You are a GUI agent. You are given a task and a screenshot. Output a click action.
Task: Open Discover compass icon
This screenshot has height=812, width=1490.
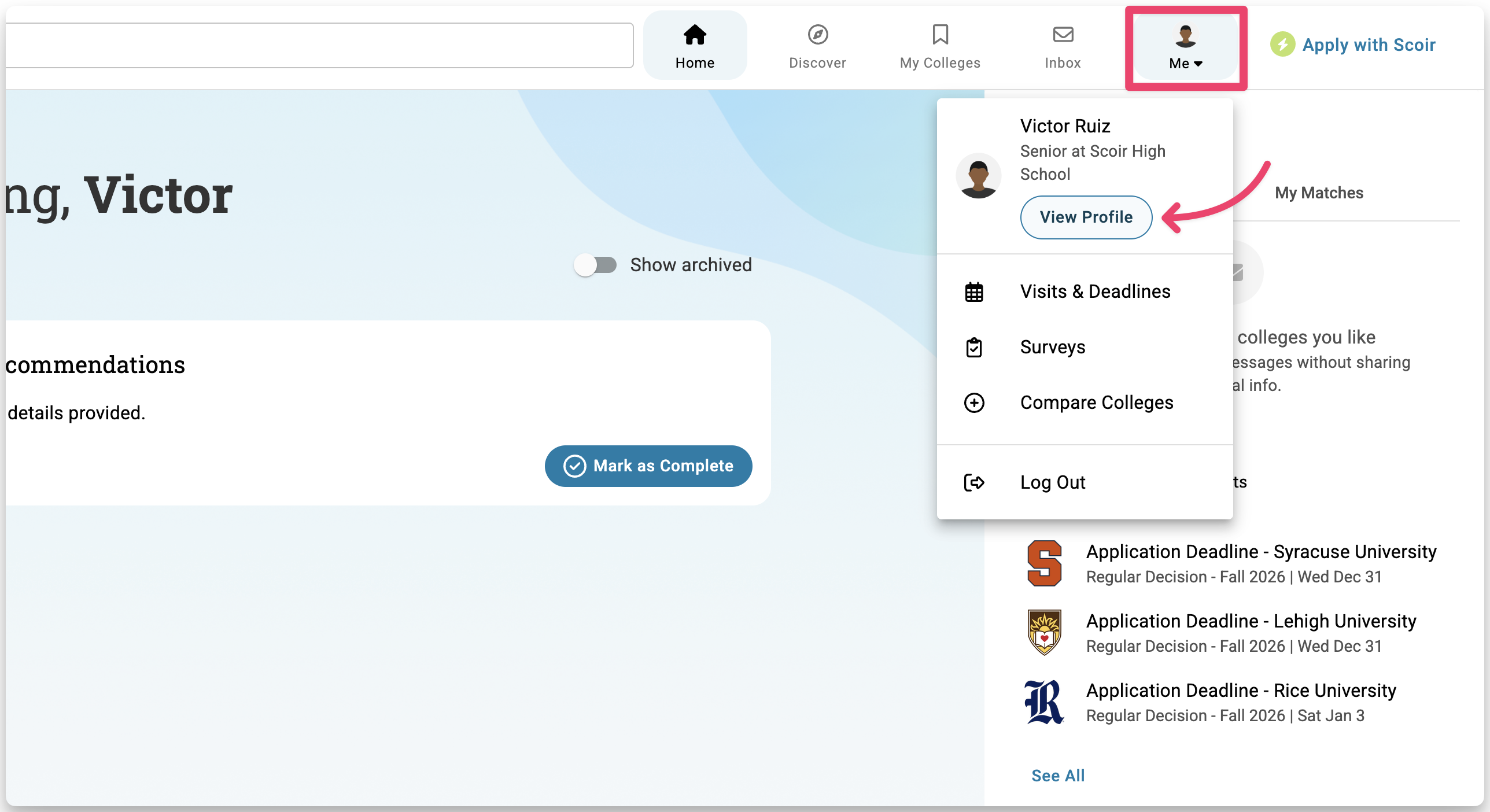pos(817,35)
